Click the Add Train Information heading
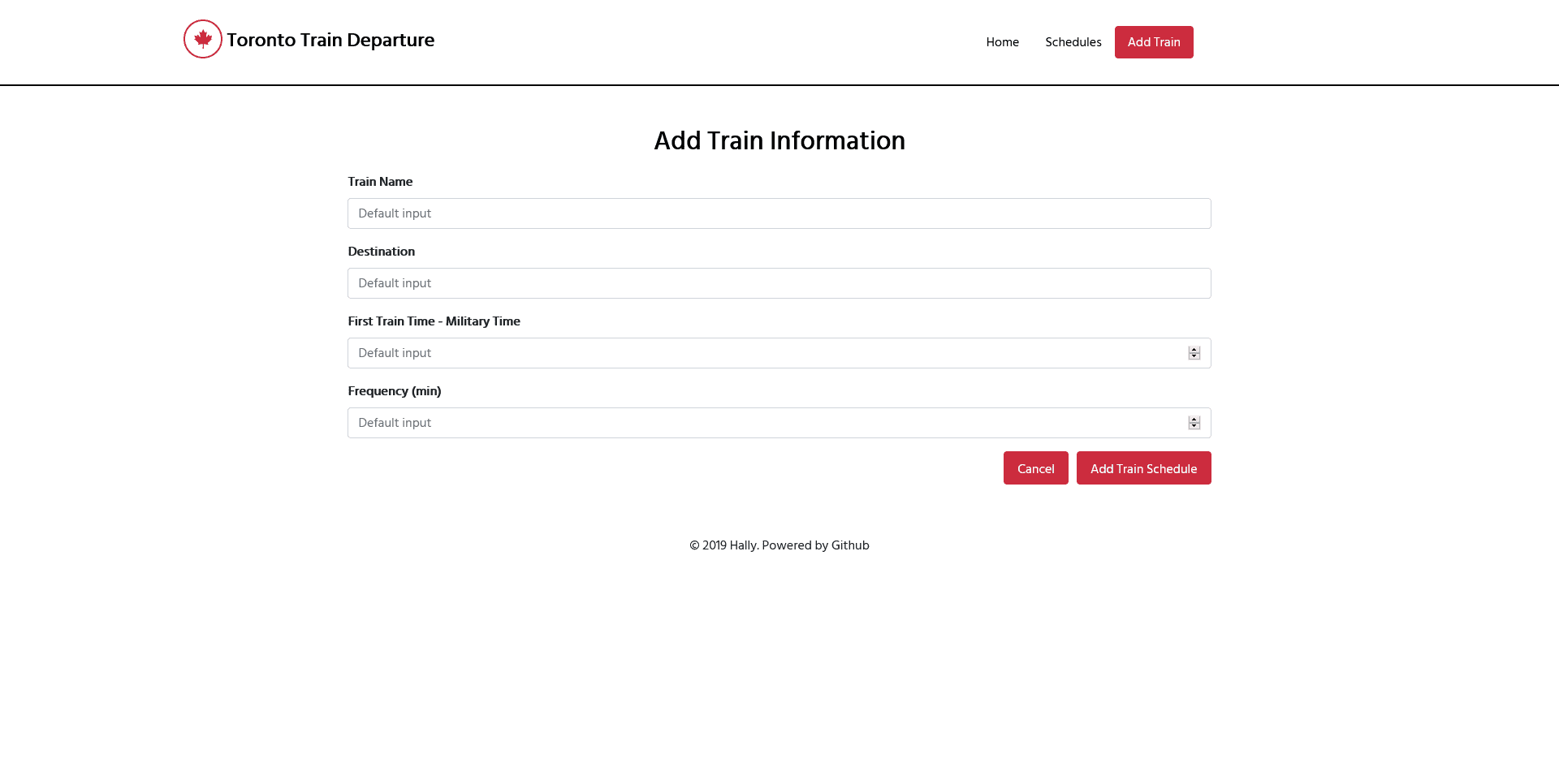 (779, 140)
